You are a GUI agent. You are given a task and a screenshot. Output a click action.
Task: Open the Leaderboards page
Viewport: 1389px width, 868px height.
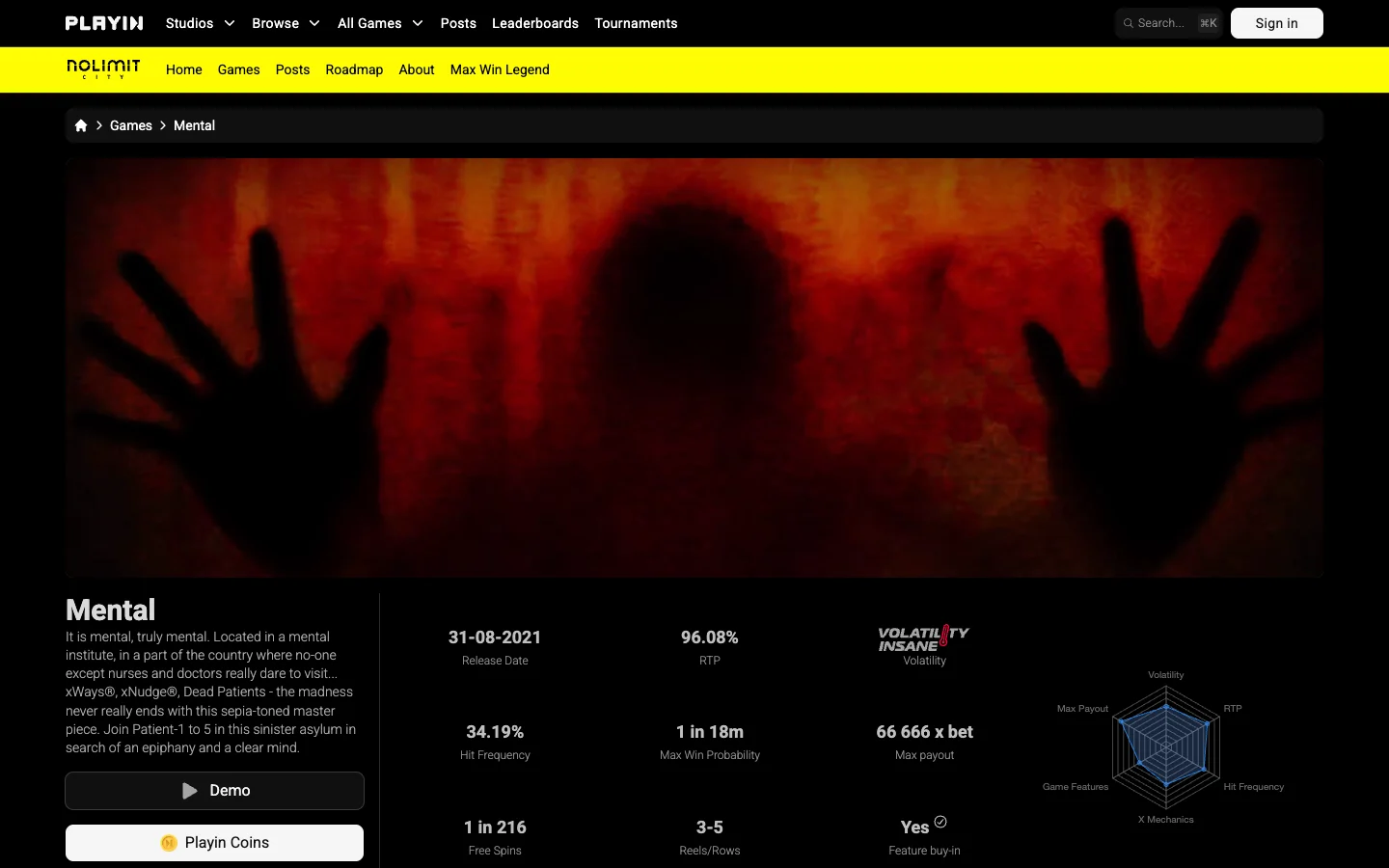point(535,23)
